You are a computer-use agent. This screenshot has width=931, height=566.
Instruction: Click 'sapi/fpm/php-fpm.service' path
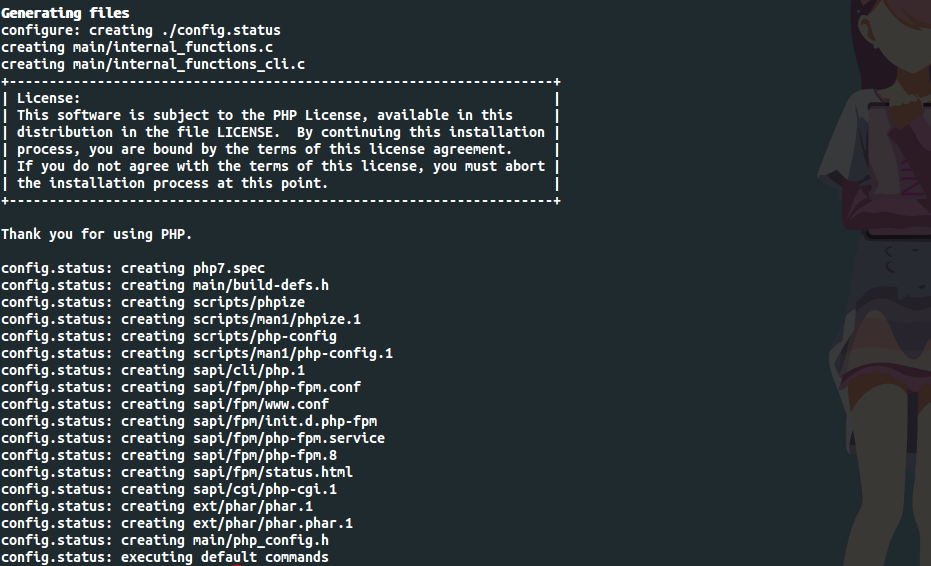coord(289,438)
